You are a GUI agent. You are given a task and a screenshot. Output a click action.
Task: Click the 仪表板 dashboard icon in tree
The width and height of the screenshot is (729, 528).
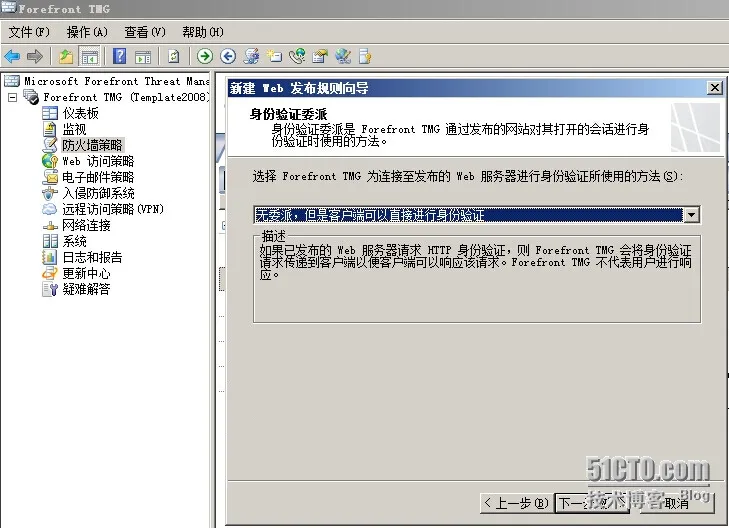[x=50, y=113]
